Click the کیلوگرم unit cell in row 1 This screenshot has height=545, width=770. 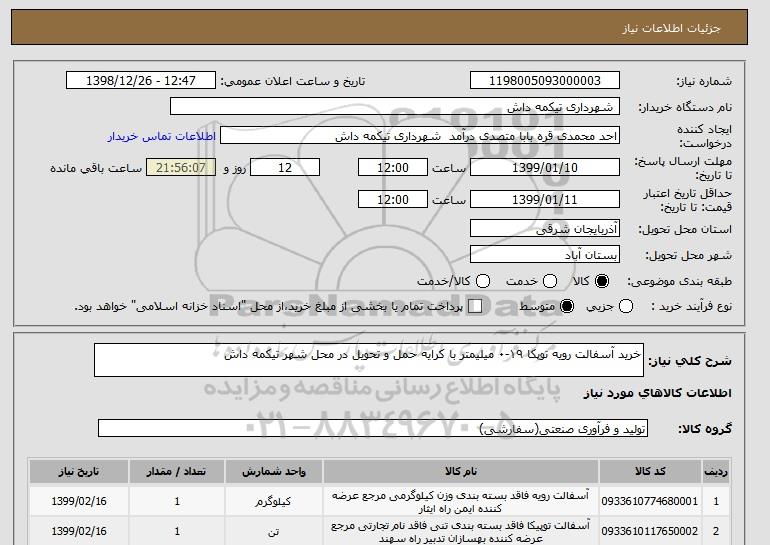pyautogui.click(x=274, y=501)
